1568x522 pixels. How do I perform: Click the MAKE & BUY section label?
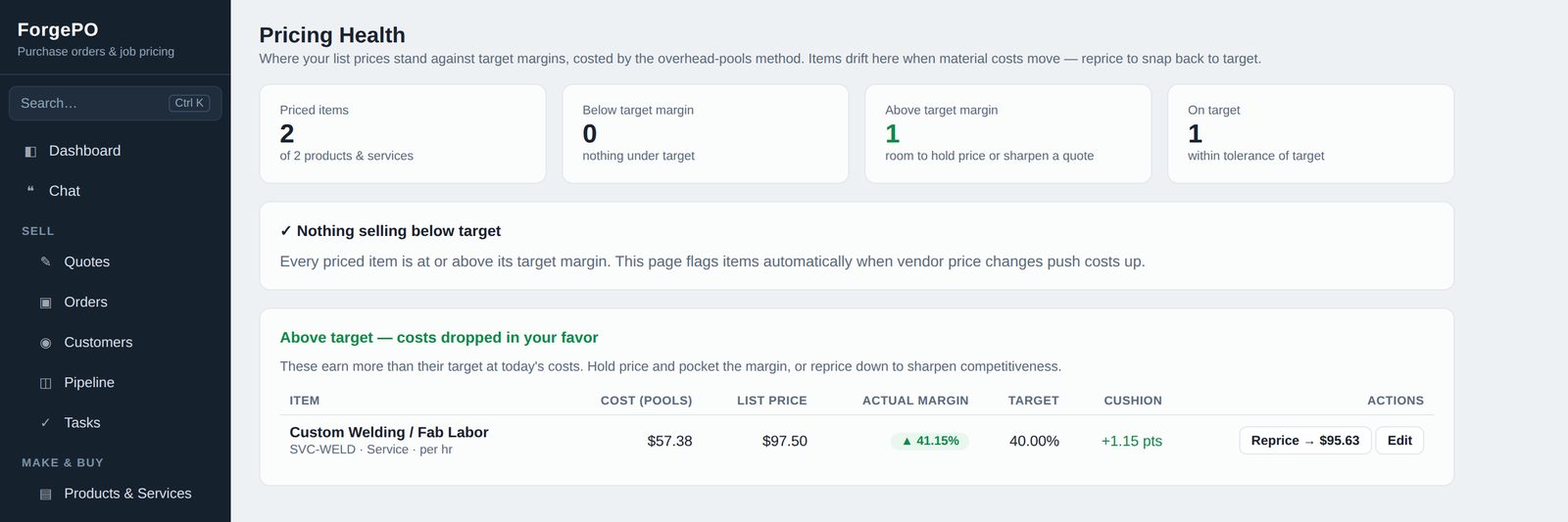tap(63, 462)
